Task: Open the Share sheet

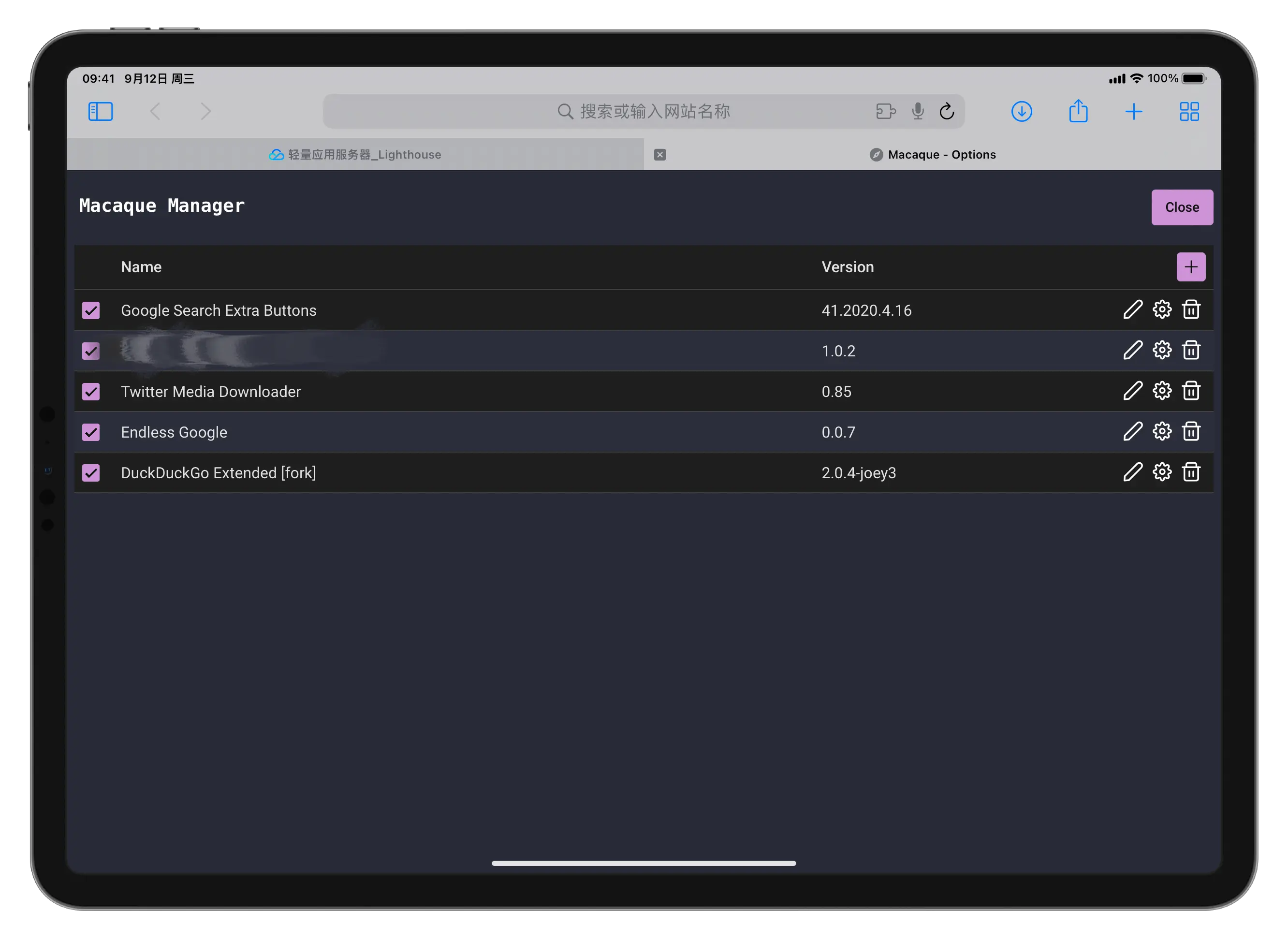Action: pos(1078,111)
